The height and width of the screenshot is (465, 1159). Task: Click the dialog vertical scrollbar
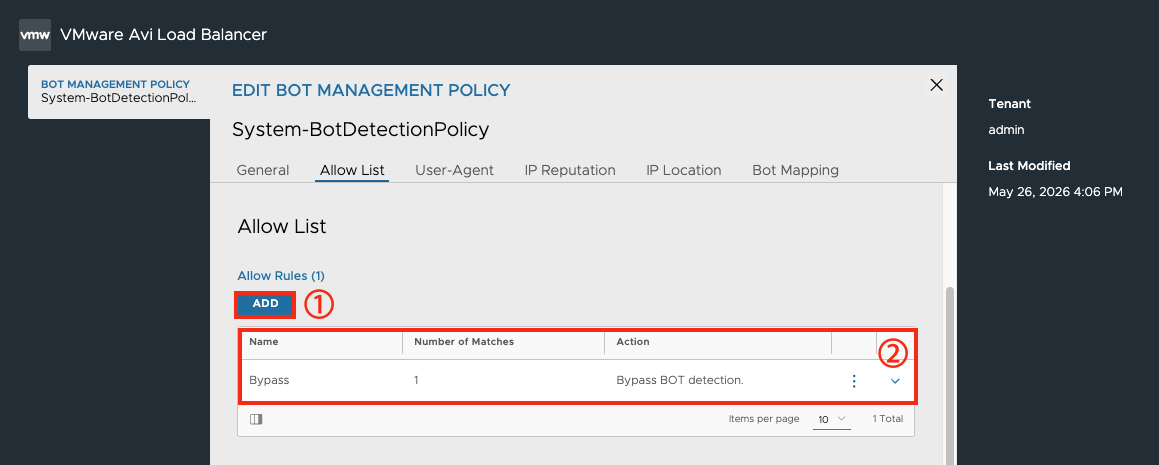pos(950,376)
